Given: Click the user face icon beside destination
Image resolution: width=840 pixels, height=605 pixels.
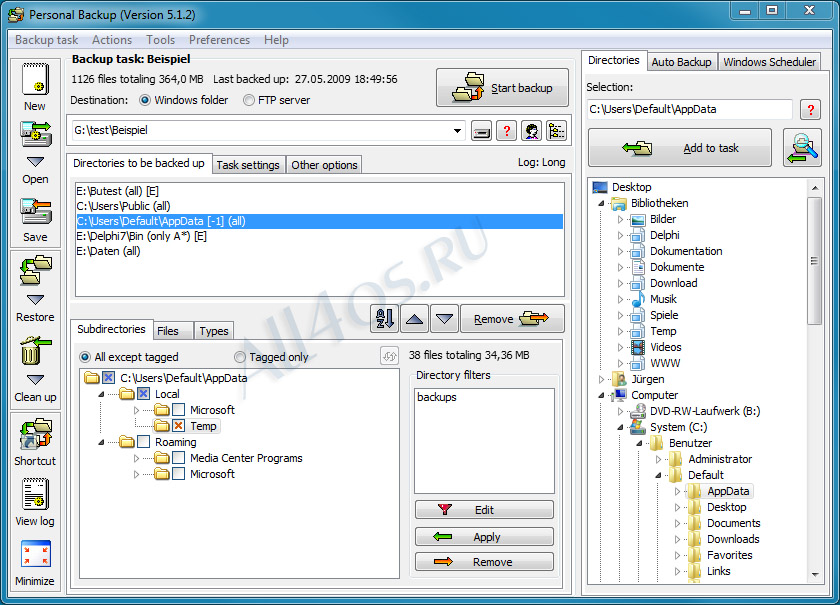Looking at the screenshot, I should (x=531, y=131).
